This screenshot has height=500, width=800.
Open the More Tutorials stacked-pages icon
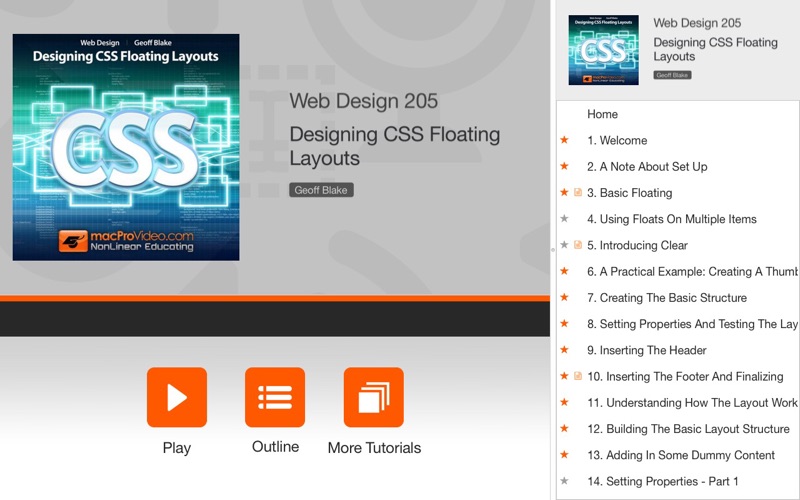click(373, 397)
